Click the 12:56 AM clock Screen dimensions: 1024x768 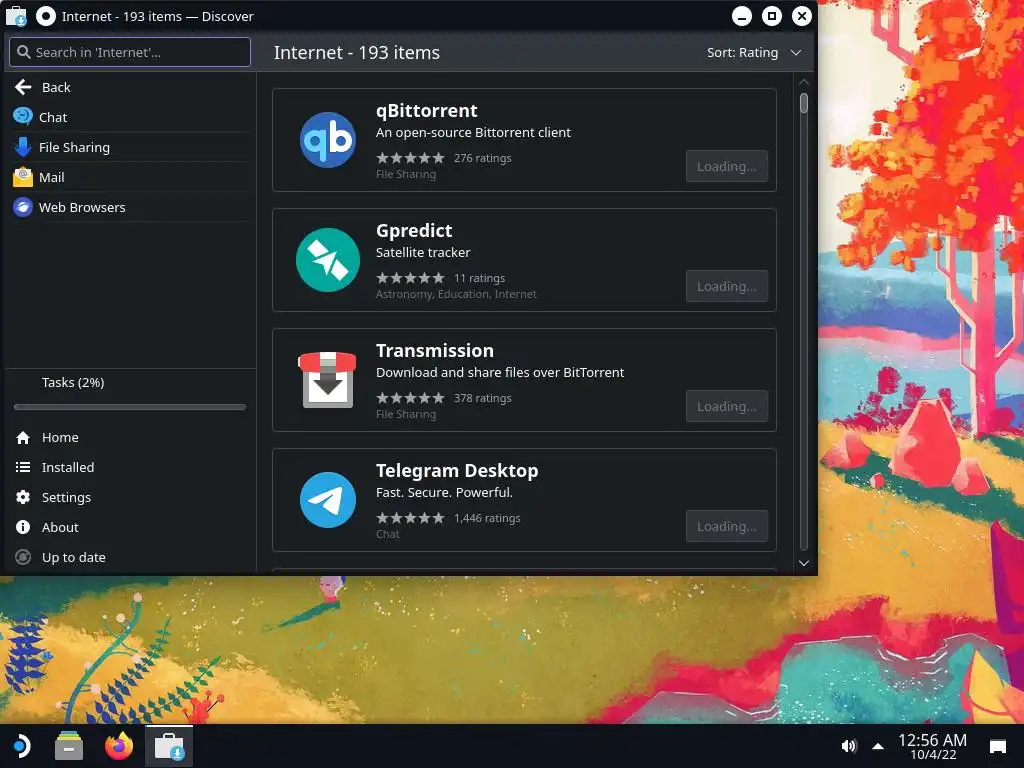[933, 740]
